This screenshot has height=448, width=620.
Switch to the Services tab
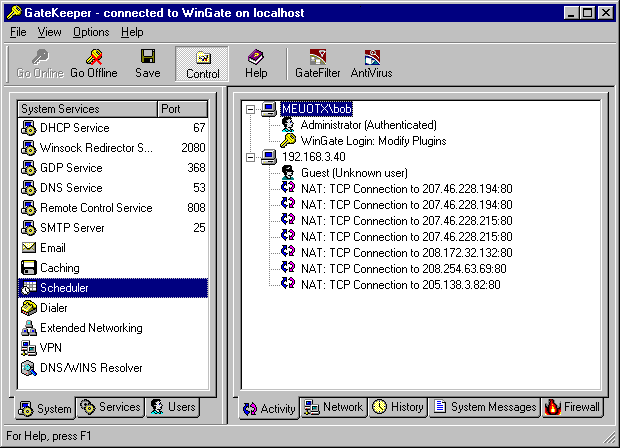(x=110, y=407)
